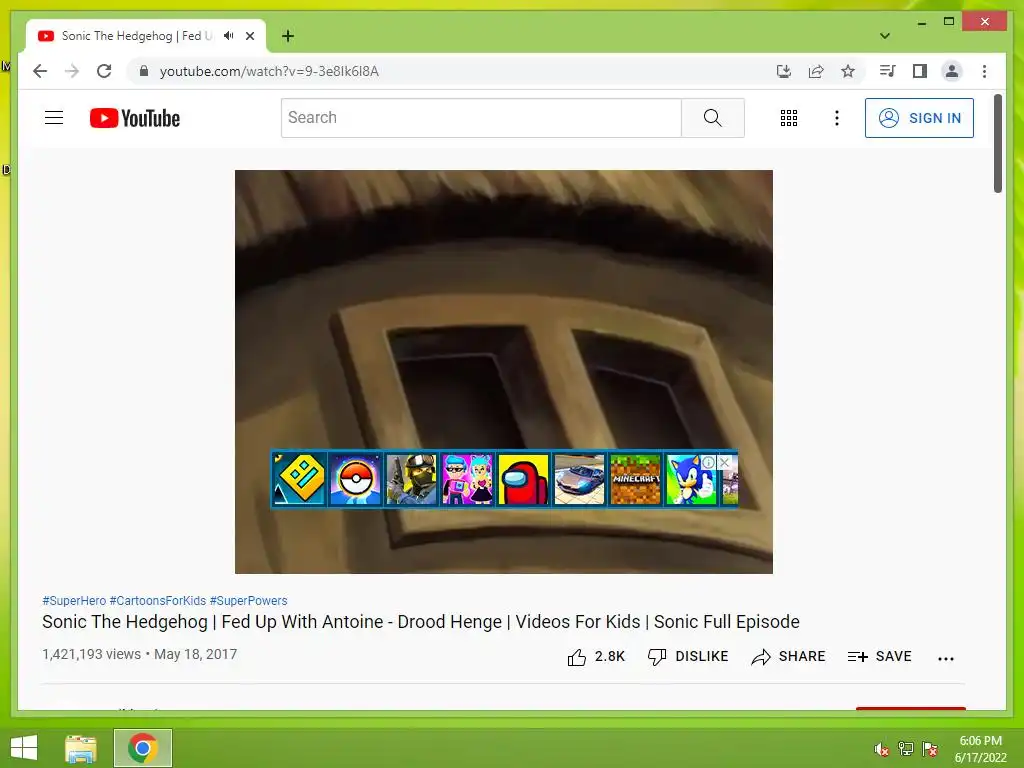This screenshot has width=1024, height=768.
Task: Click the search magnifier button
Action: point(712,118)
